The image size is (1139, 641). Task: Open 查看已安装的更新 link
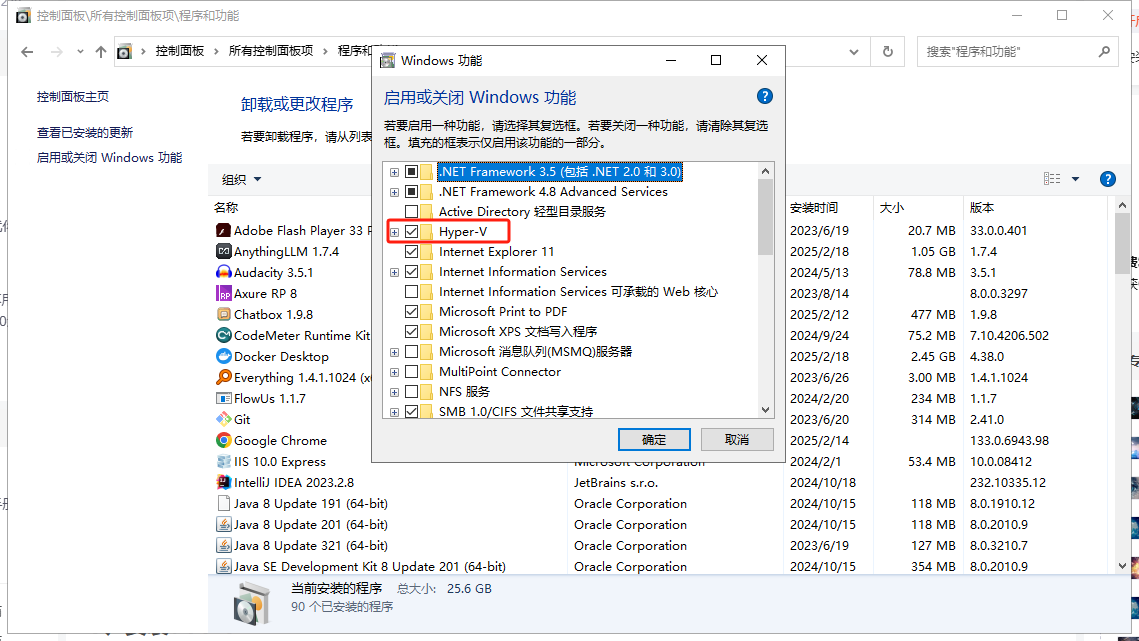coord(85,133)
